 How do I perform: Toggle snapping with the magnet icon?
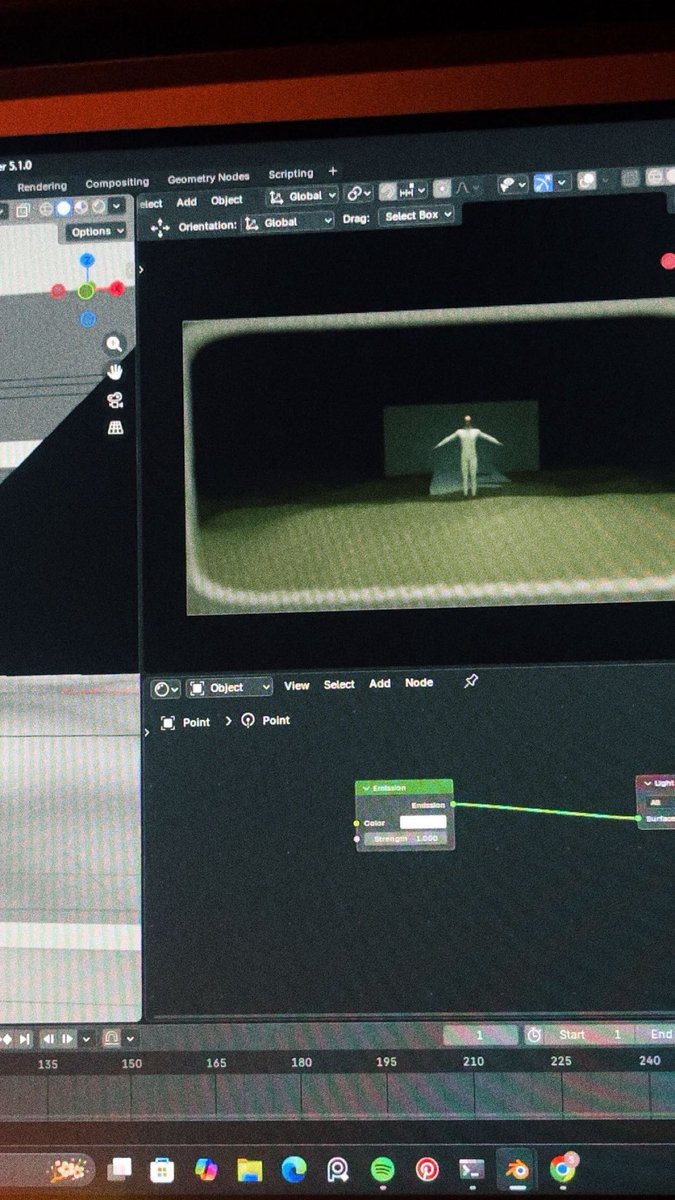pos(388,190)
